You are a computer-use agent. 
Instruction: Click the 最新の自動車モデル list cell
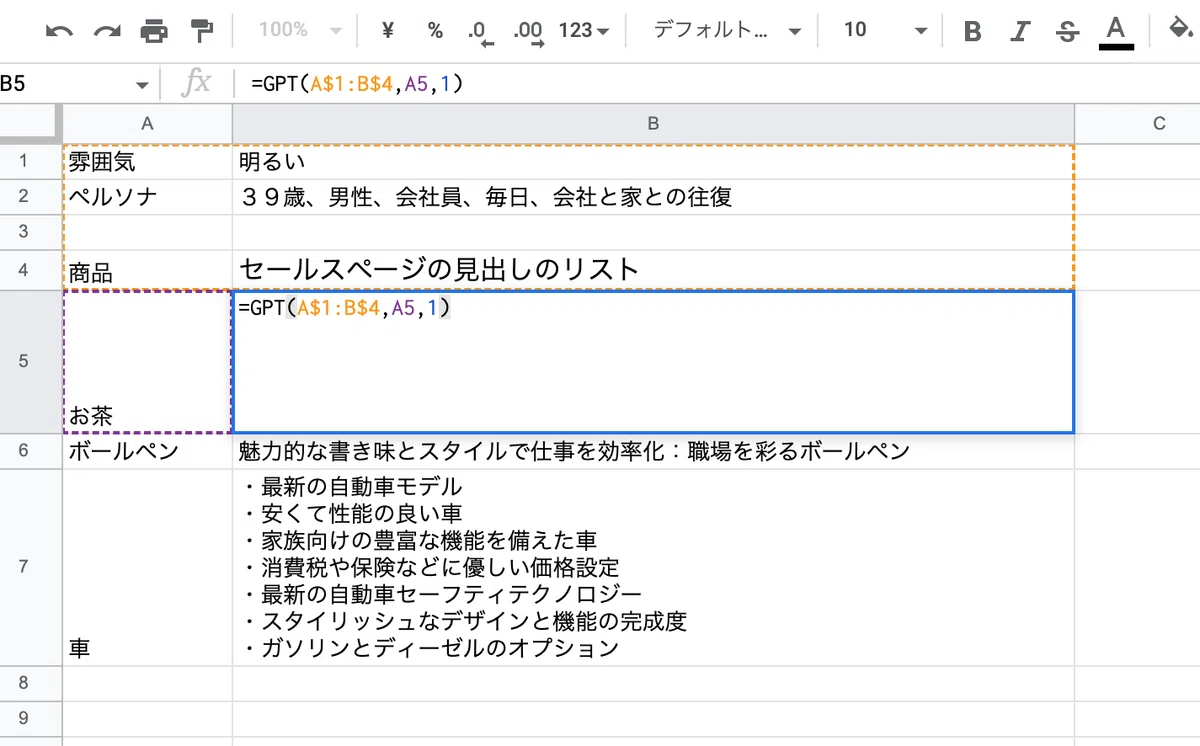point(653,567)
